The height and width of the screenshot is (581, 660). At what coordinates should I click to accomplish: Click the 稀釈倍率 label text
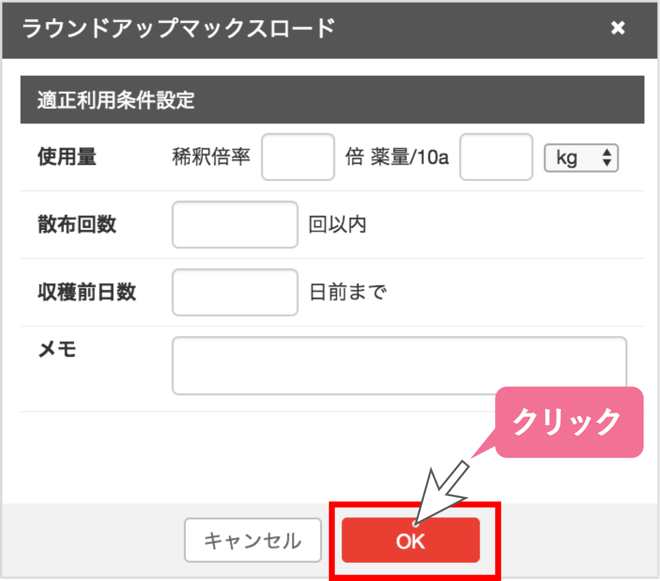click(x=211, y=158)
